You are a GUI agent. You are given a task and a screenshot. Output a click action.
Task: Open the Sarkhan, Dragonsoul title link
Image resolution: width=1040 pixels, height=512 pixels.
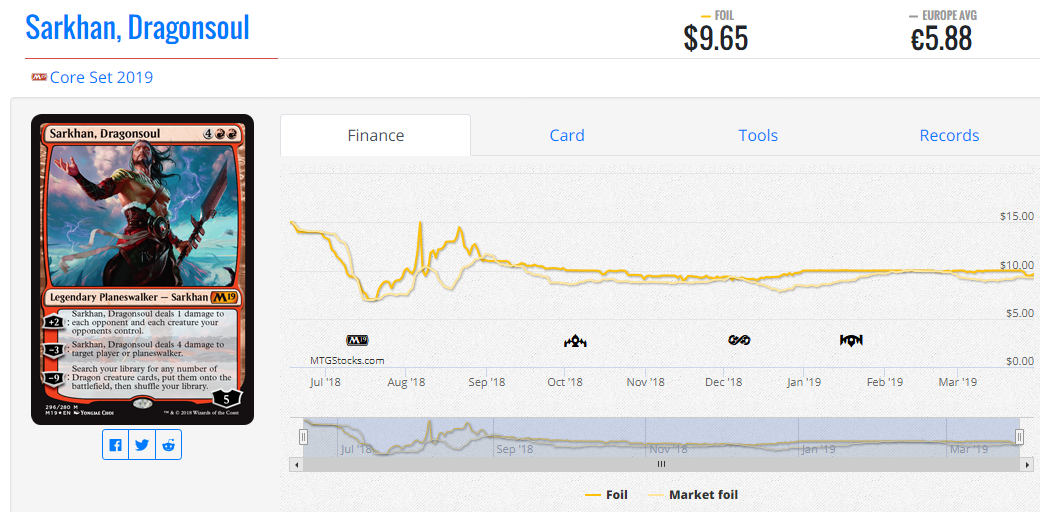click(x=137, y=27)
